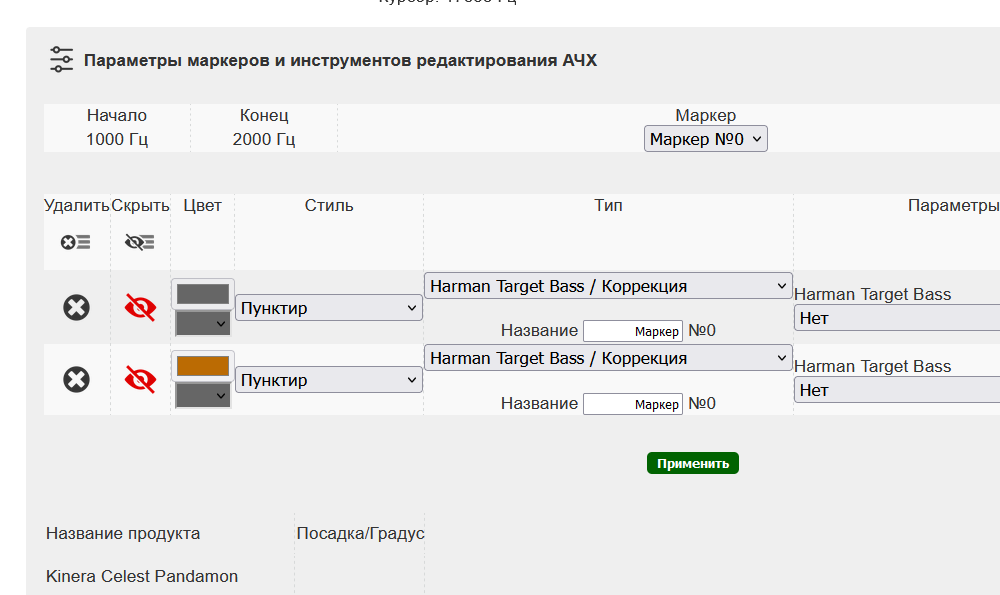Toggle visibility of the first marker row

[x=140, y=307]
